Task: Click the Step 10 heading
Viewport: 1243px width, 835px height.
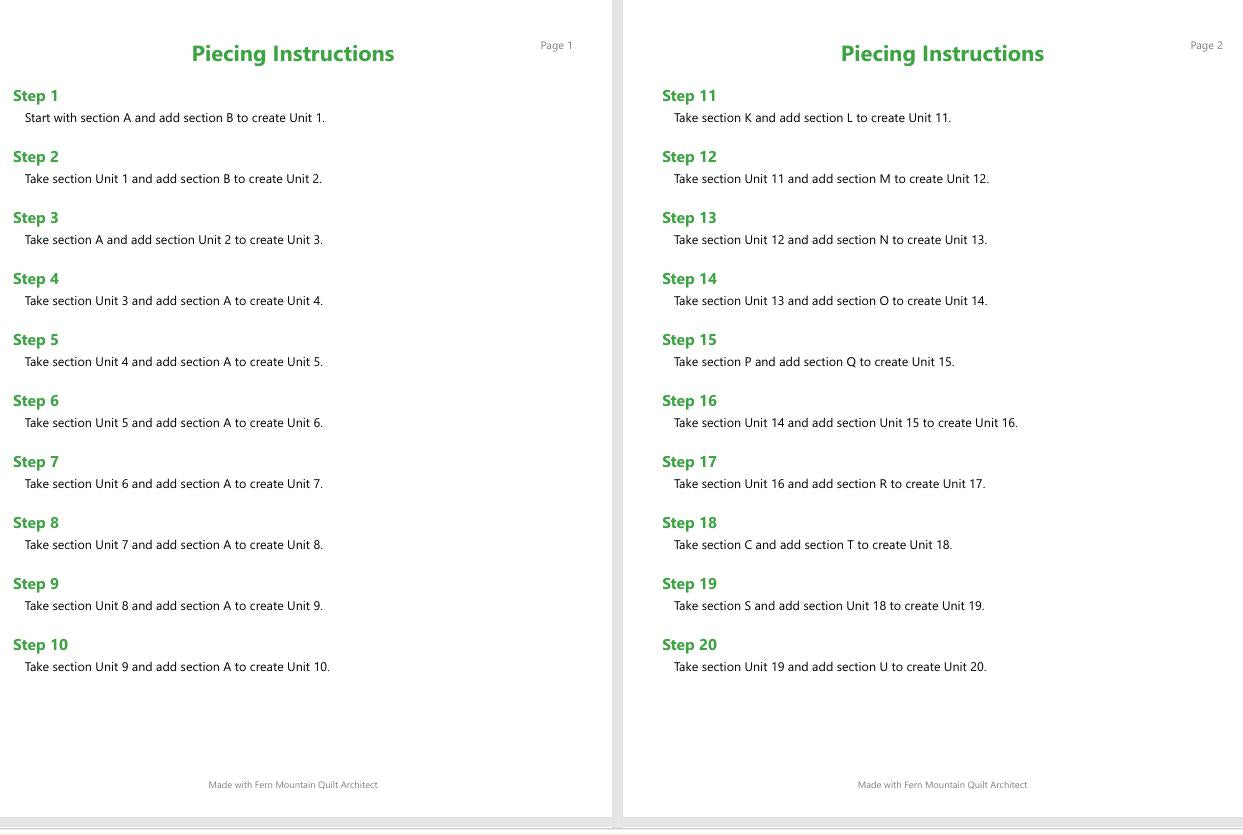Action: click(40, 645)
